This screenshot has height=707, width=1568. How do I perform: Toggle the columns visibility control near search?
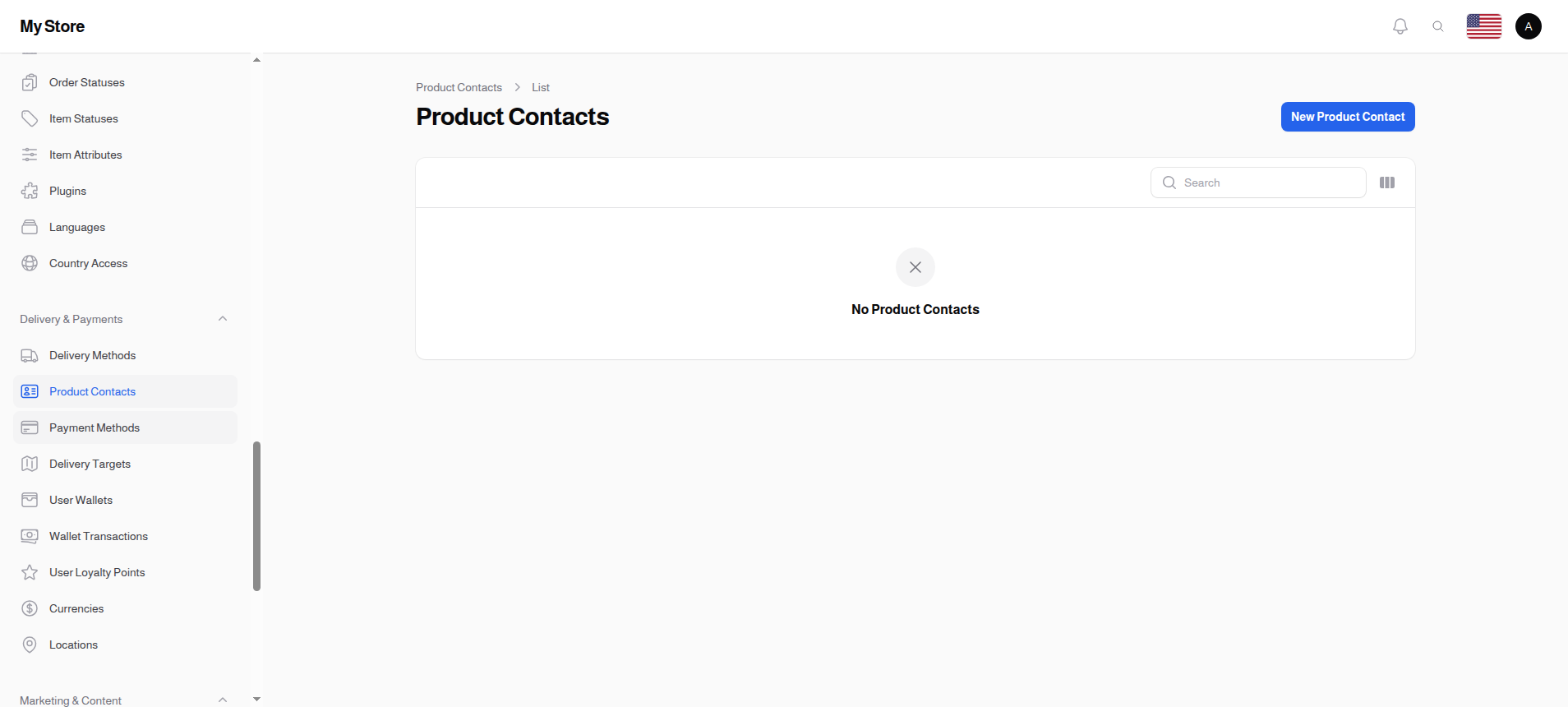[1387, 182]
